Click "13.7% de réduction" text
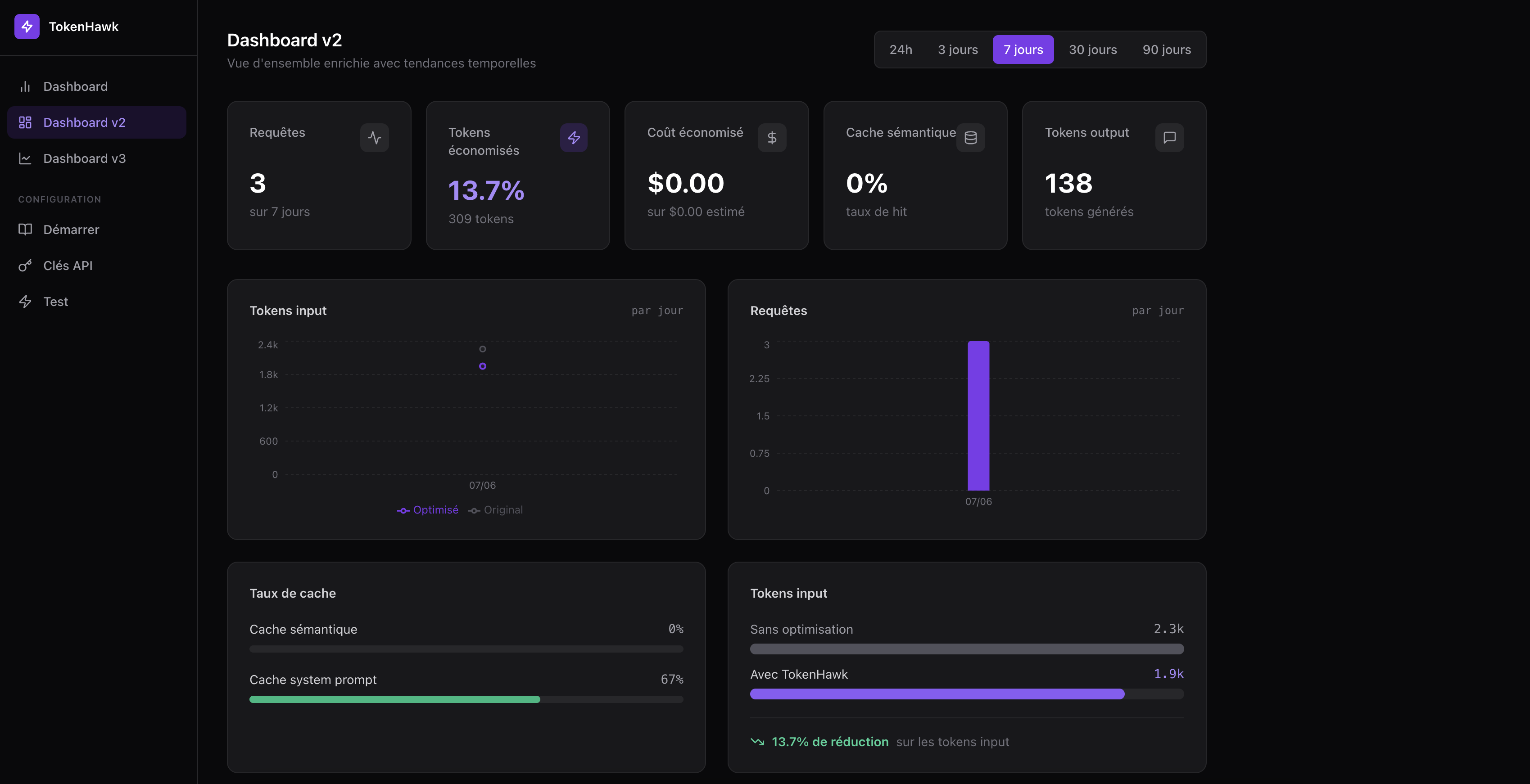This screenshot has height=784, width=1530. (830, 742)
